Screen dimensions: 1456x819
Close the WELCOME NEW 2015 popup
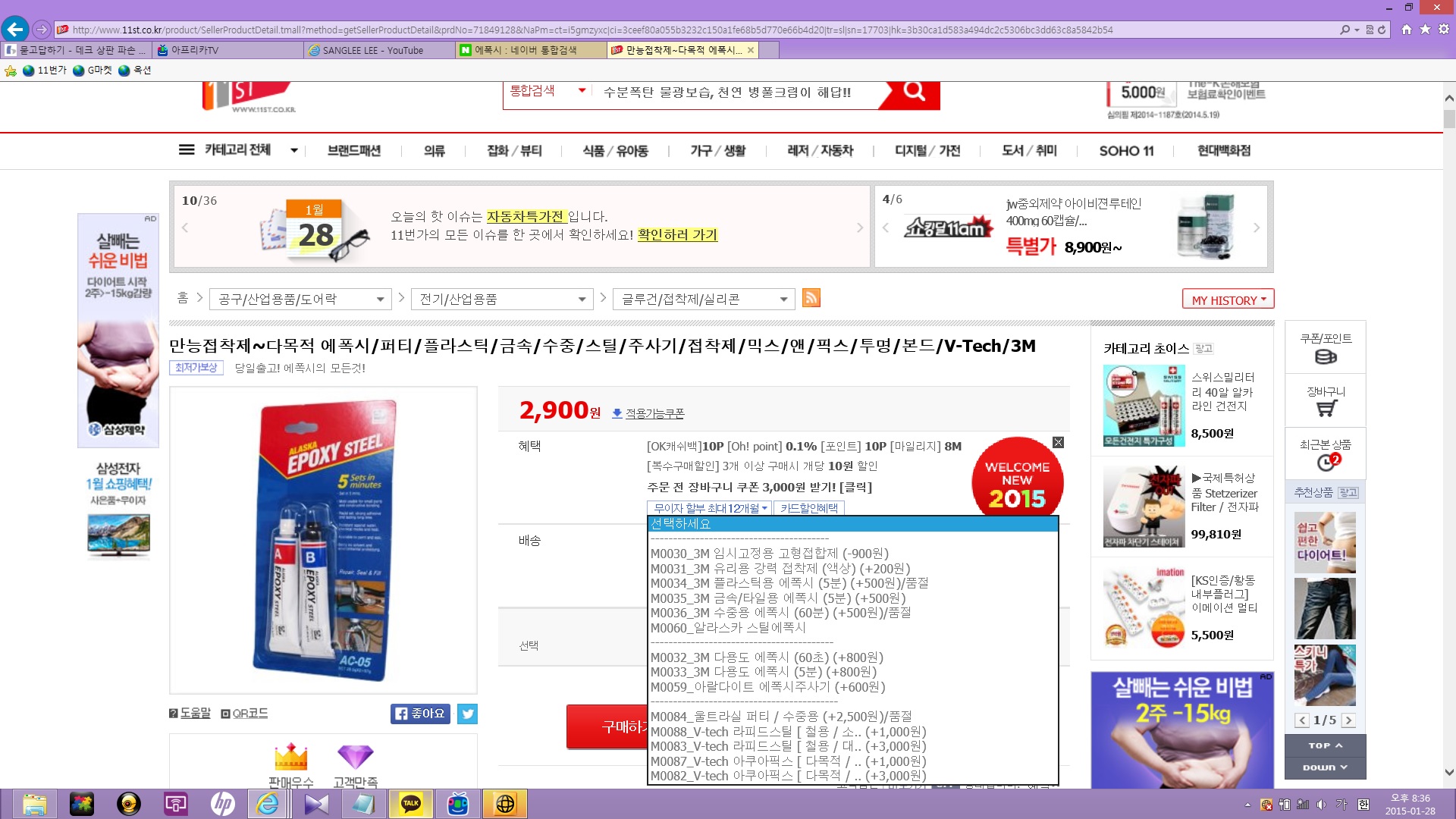pyautogui.click(x=1058, y=442)
